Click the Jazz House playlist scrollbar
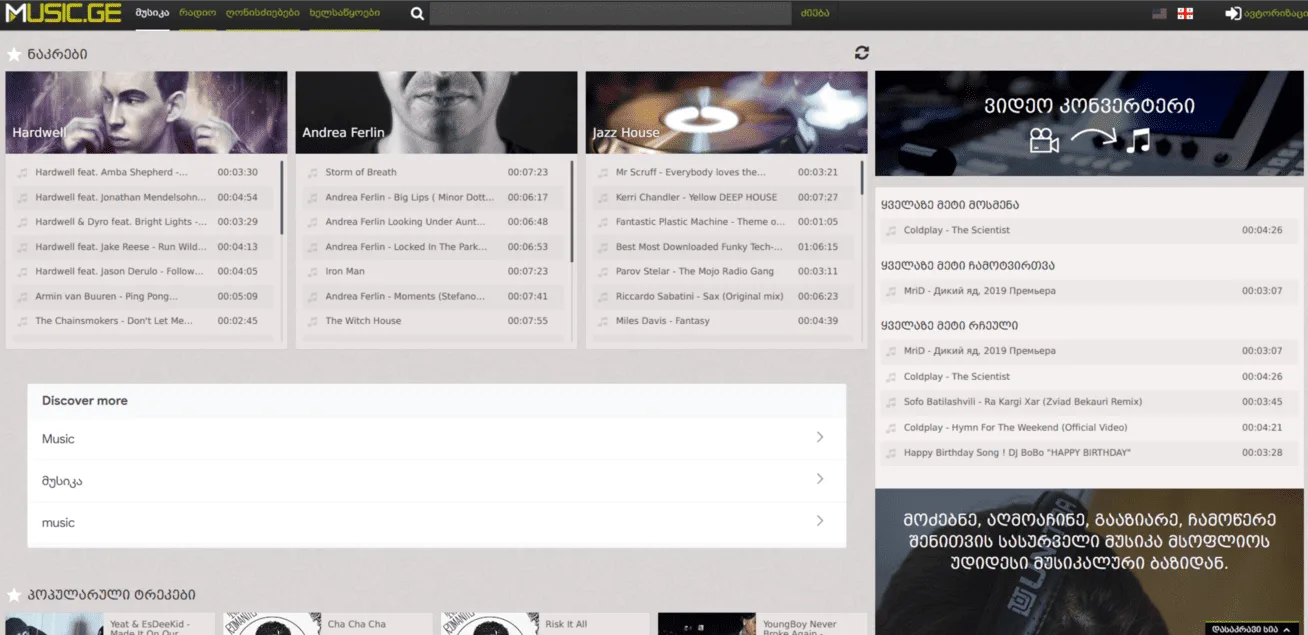 [862, 177]
